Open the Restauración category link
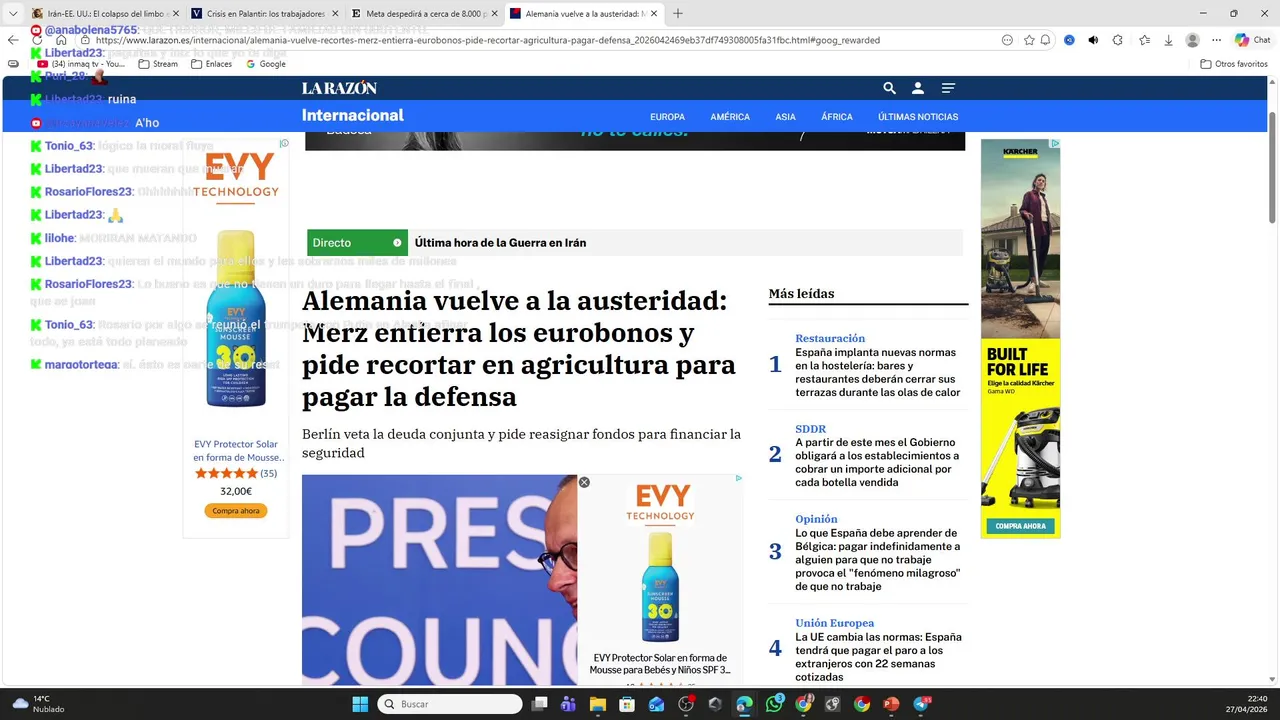The image size is (1280, 720). tap(830, 338)
